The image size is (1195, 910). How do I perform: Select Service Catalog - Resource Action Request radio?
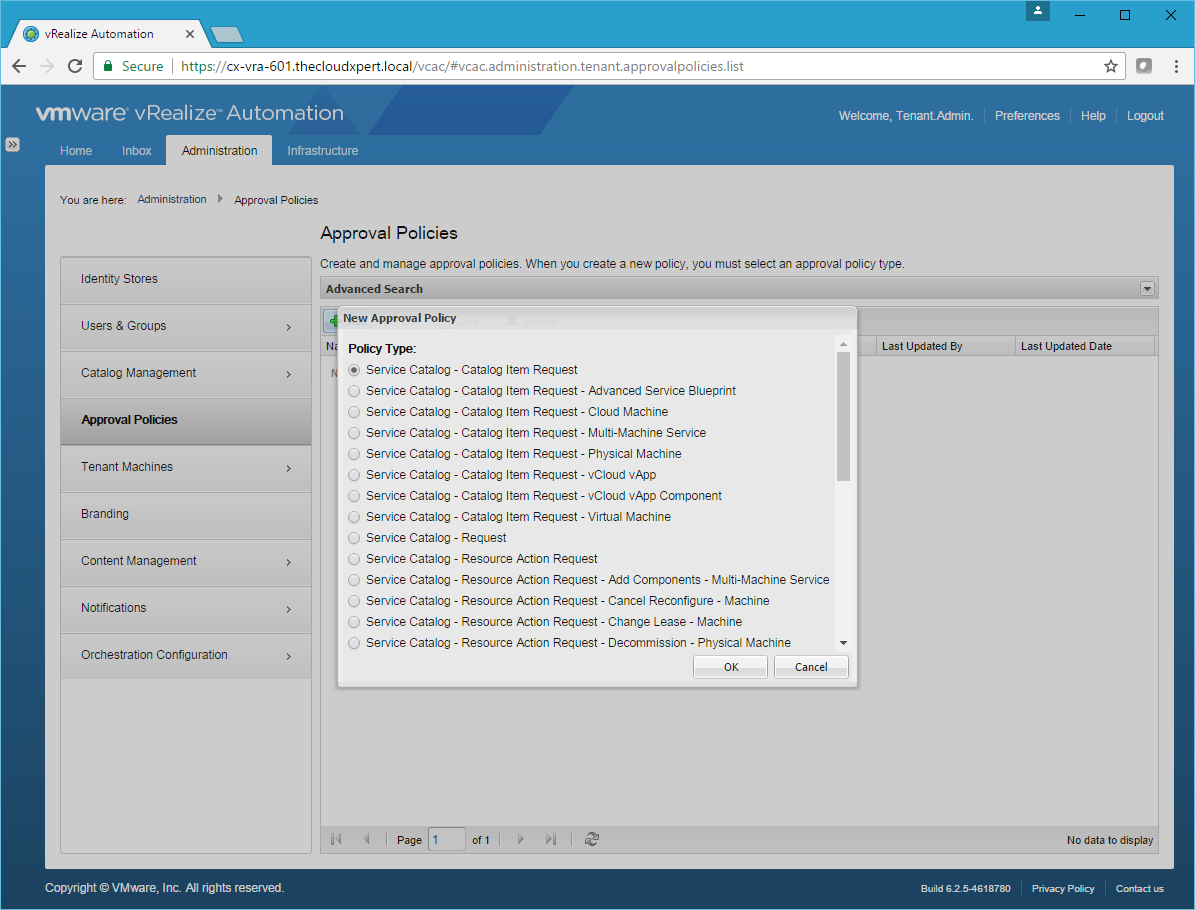click(354, 559)
